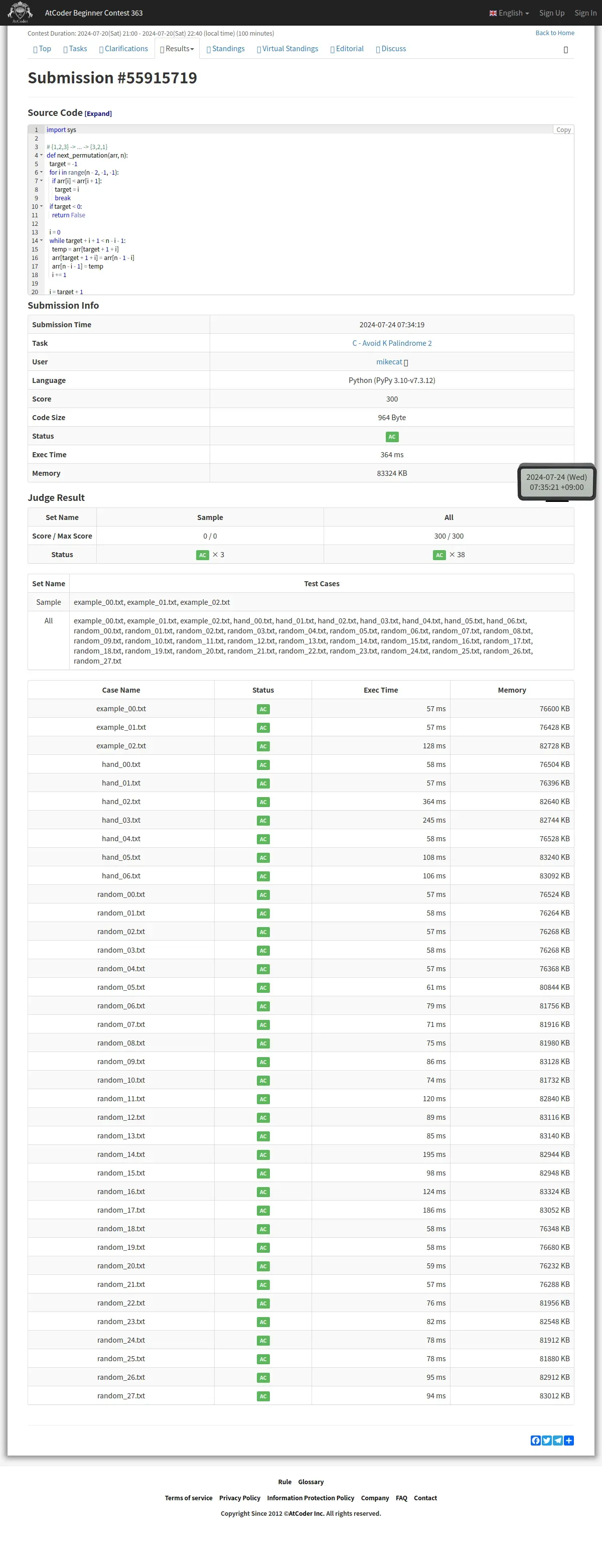The width and height of the screenshot is (602, 1568).
Task: Click the AC badge for hand_03.txt
Action: coord(263,820)
